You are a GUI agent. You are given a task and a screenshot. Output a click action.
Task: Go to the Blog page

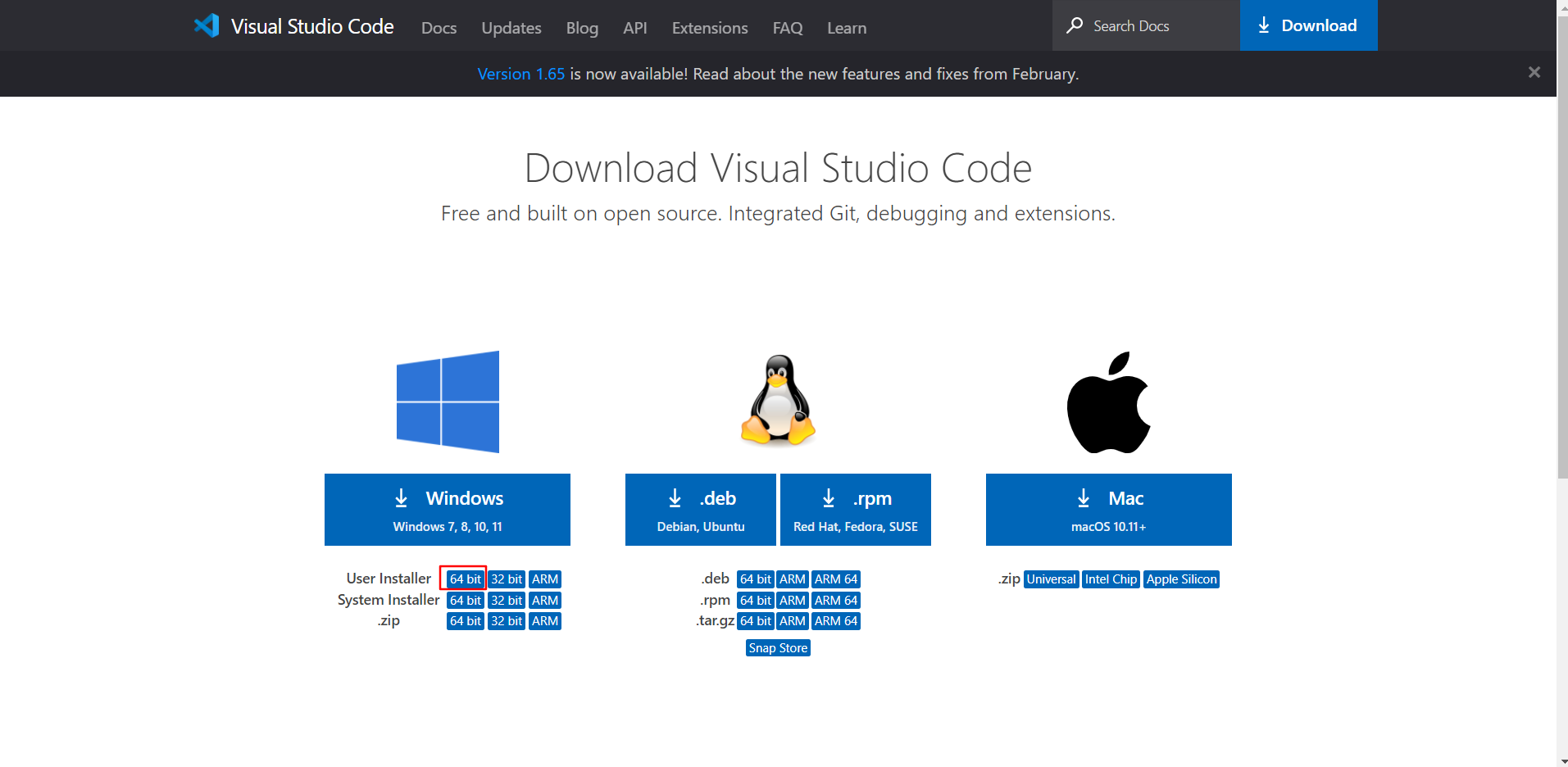[x=582, y=28]
